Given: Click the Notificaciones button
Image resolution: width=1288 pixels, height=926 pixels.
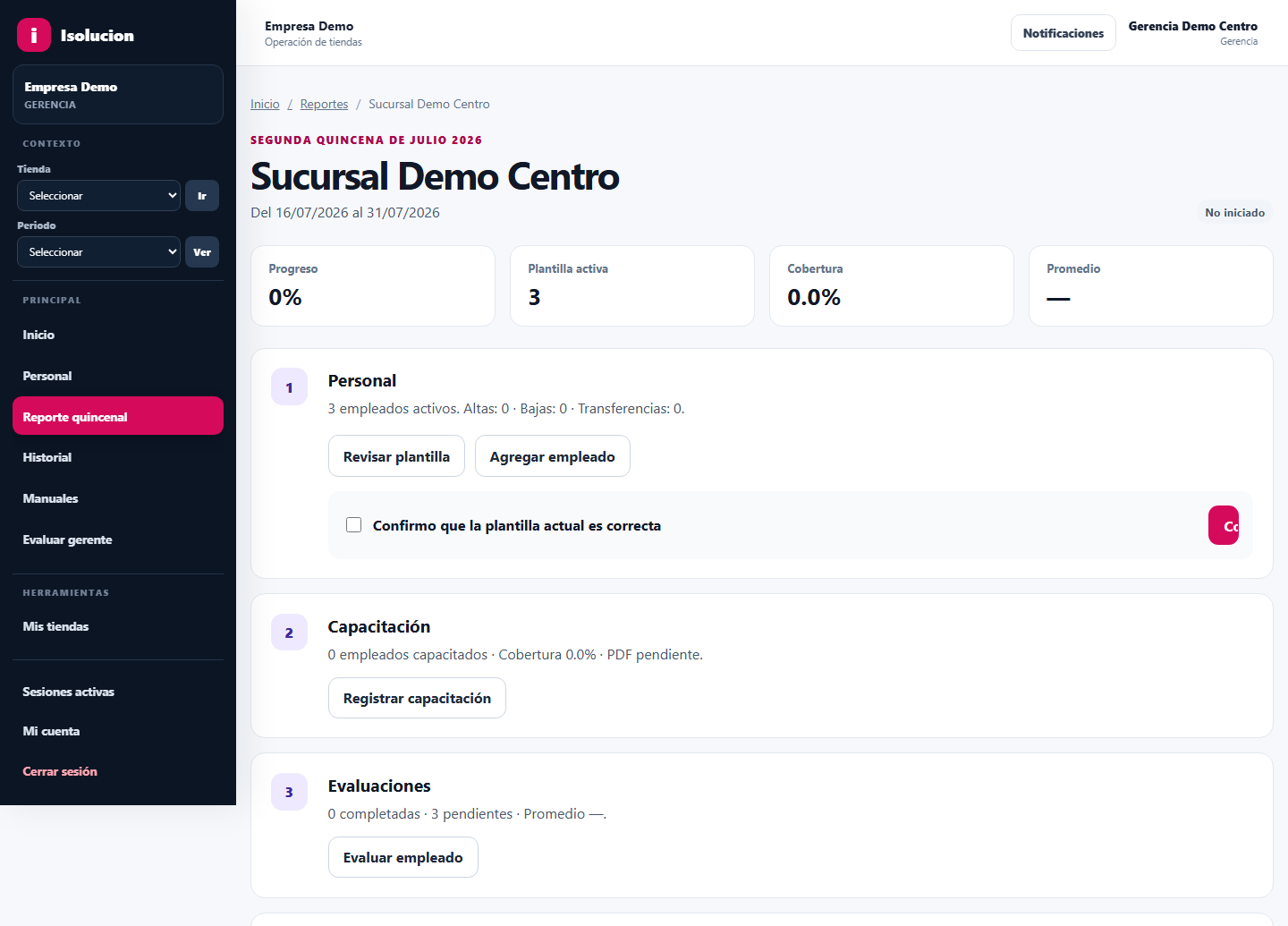Looking at the screenshot, I should [x=1063, y=33].
